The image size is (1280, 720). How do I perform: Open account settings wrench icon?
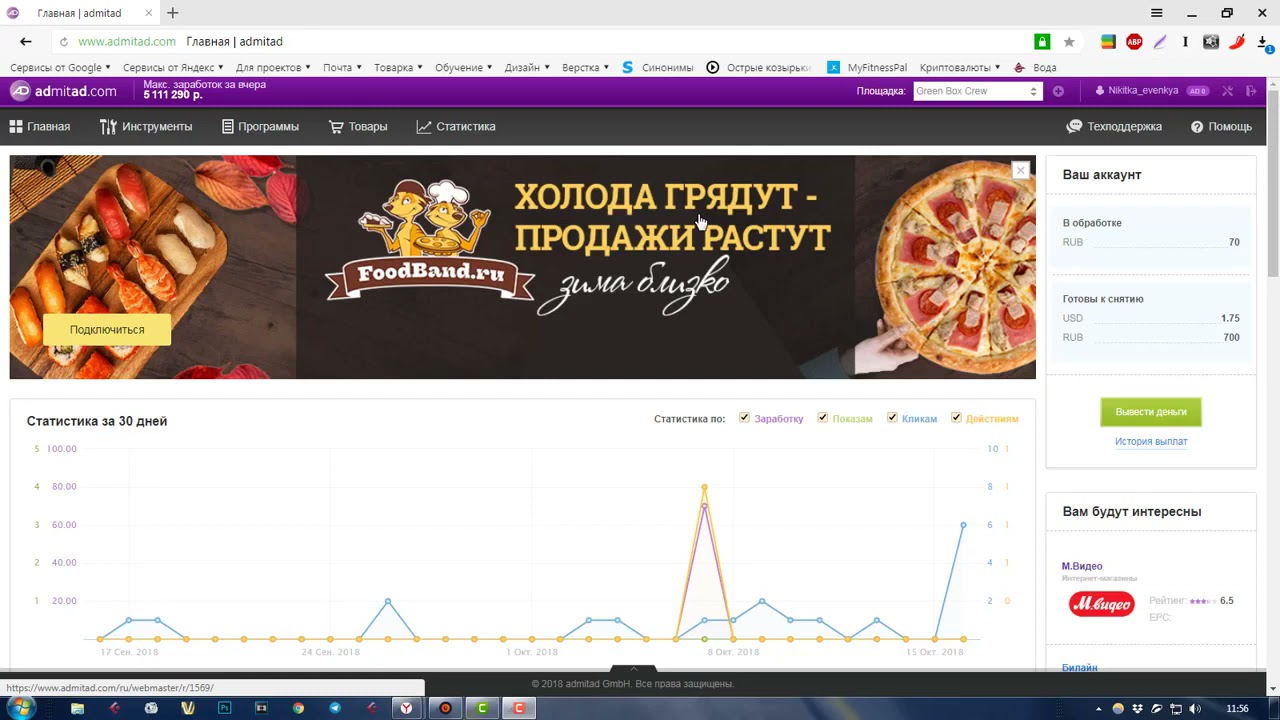[x=1228, y=91]
